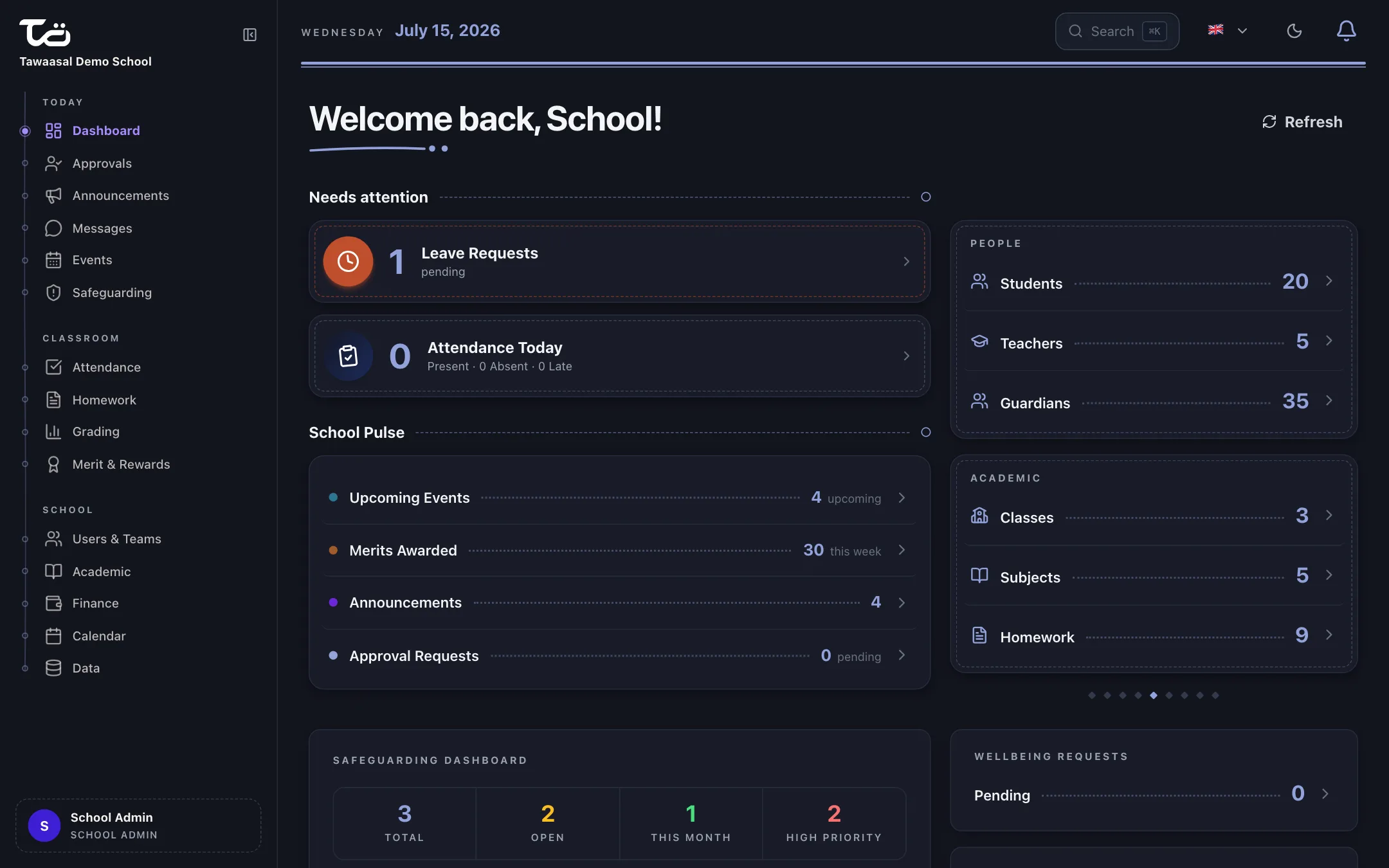Click the Academic book icon in sidebar

(x=53, y=572)
